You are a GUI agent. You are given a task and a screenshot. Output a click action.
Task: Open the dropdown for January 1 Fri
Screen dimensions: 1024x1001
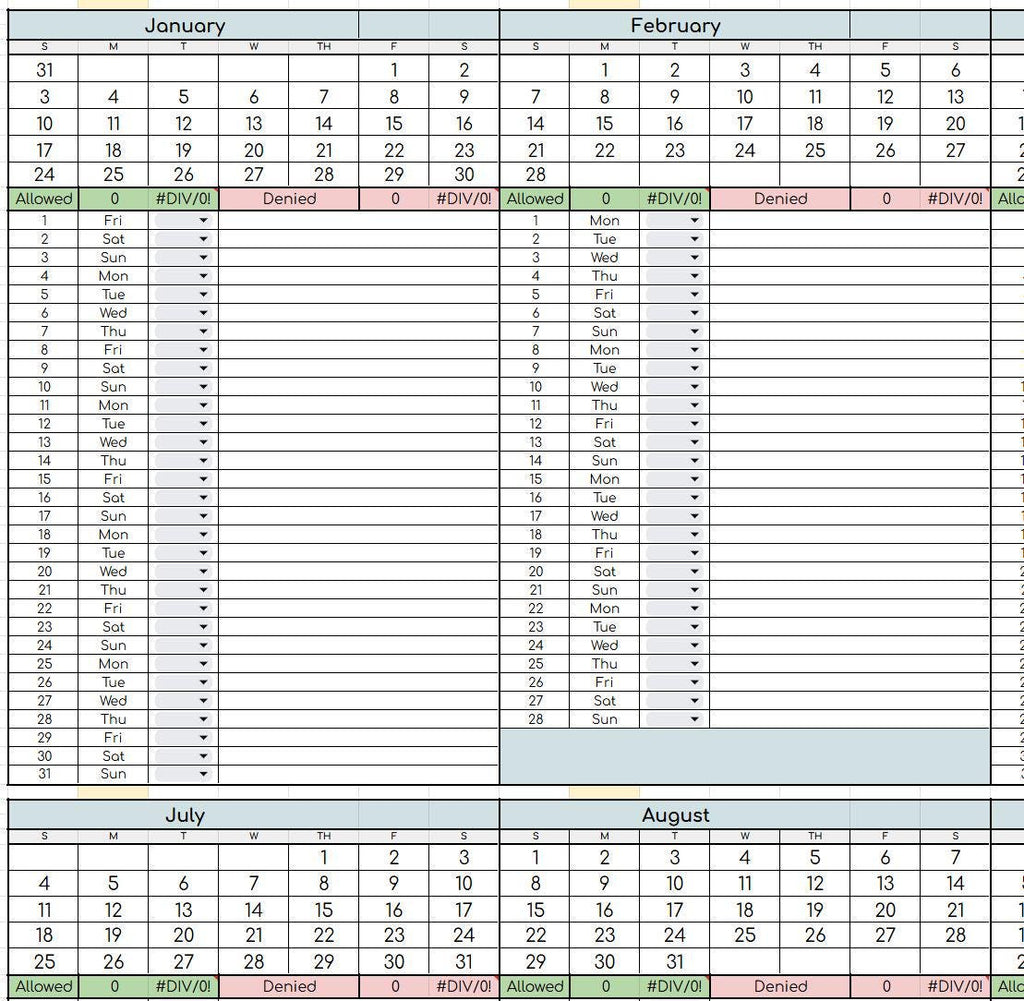tap(184, 220)
